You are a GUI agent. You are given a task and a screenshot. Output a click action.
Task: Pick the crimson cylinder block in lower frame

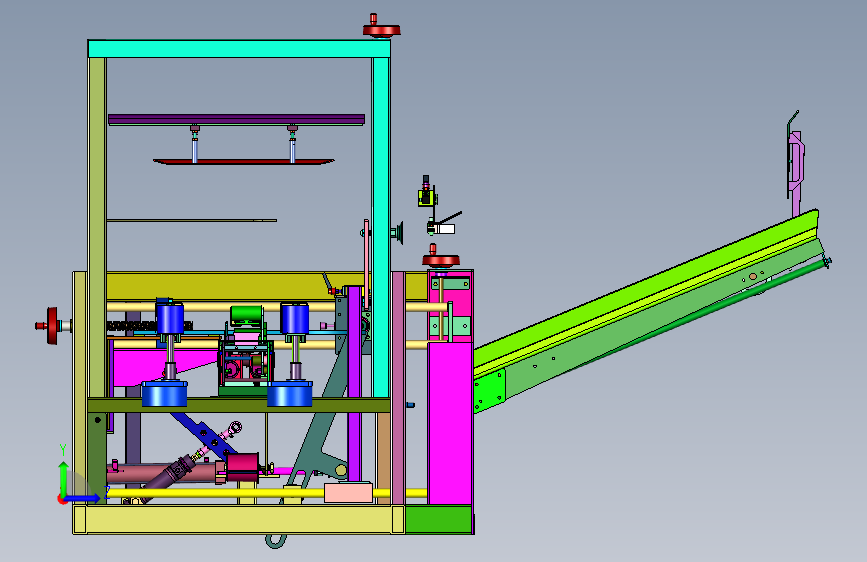coord(242,467)
